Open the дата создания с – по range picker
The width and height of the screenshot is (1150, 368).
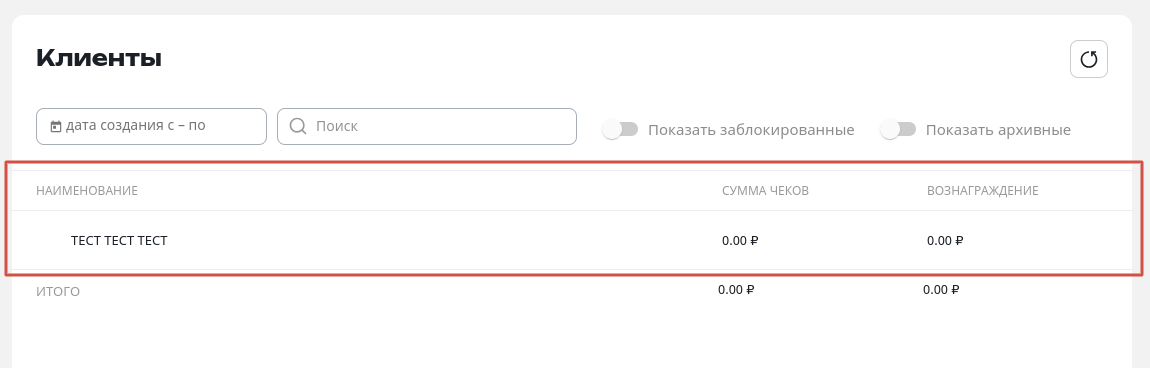pyautogui.click(x=151, y=126)
